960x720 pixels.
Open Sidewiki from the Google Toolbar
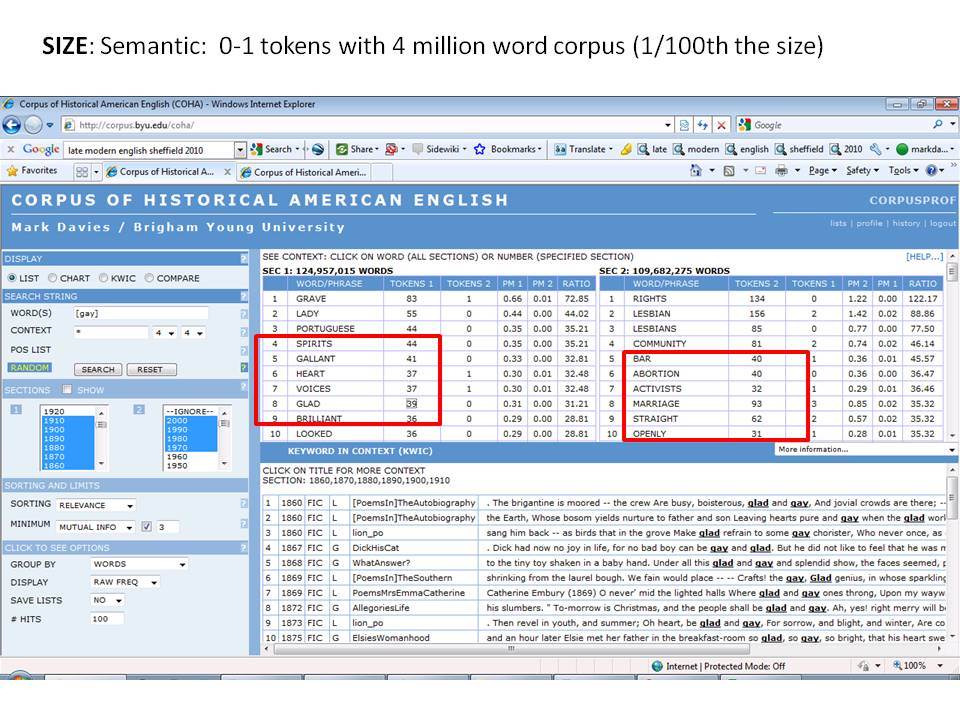coord(440,149)
